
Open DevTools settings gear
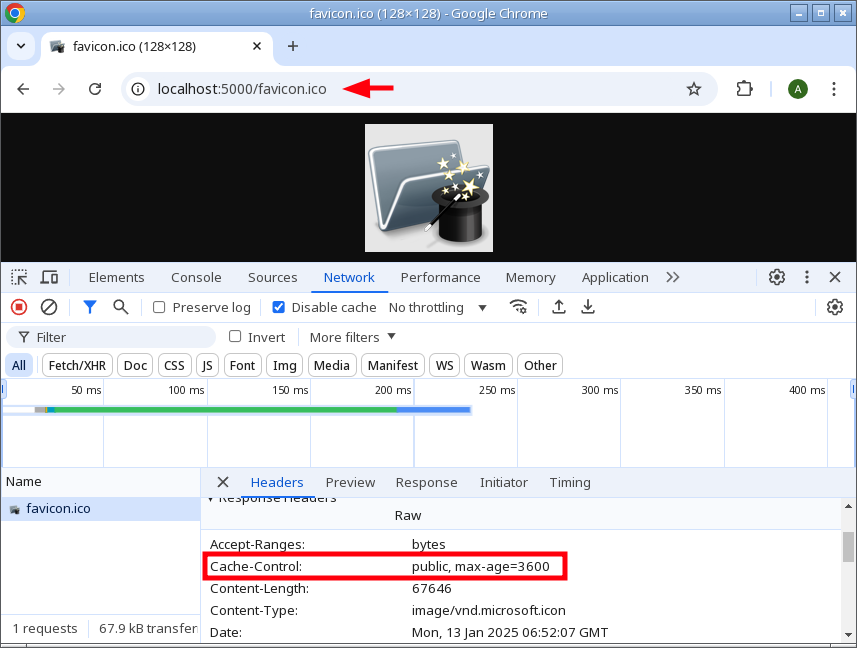tap(777, 278)
